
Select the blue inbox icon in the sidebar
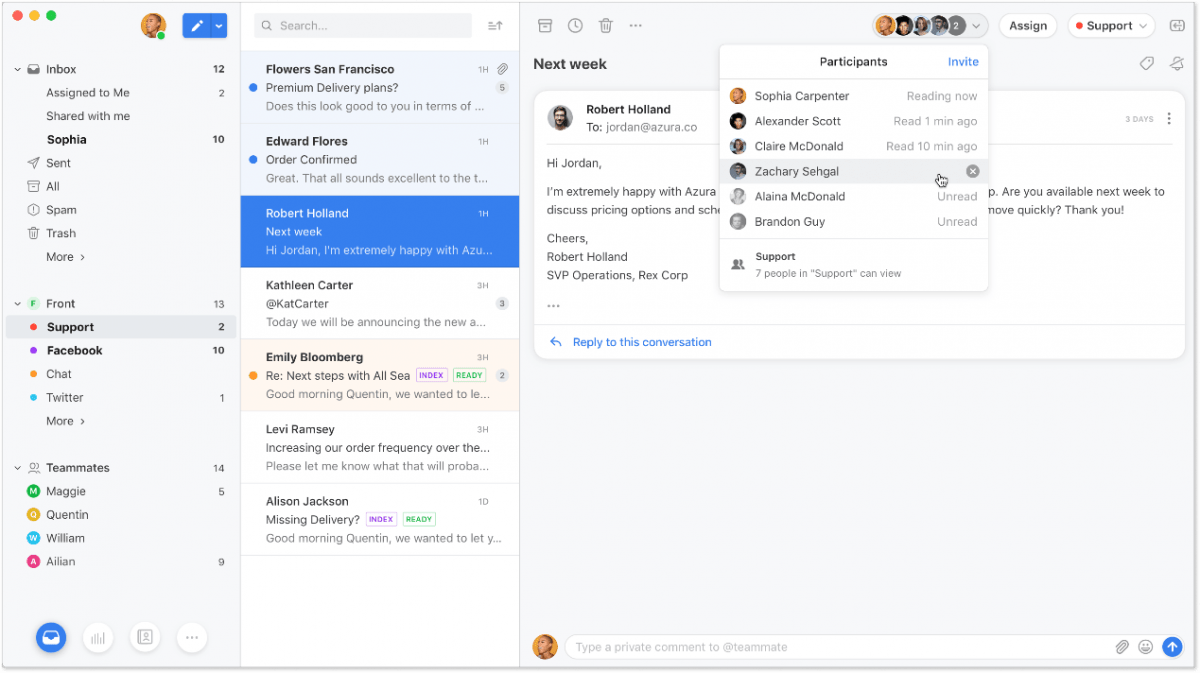(51, 637)
